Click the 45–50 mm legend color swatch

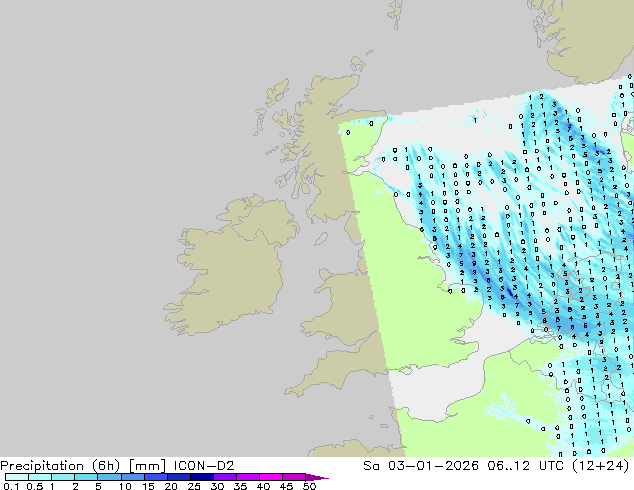(x=294, y=477)
